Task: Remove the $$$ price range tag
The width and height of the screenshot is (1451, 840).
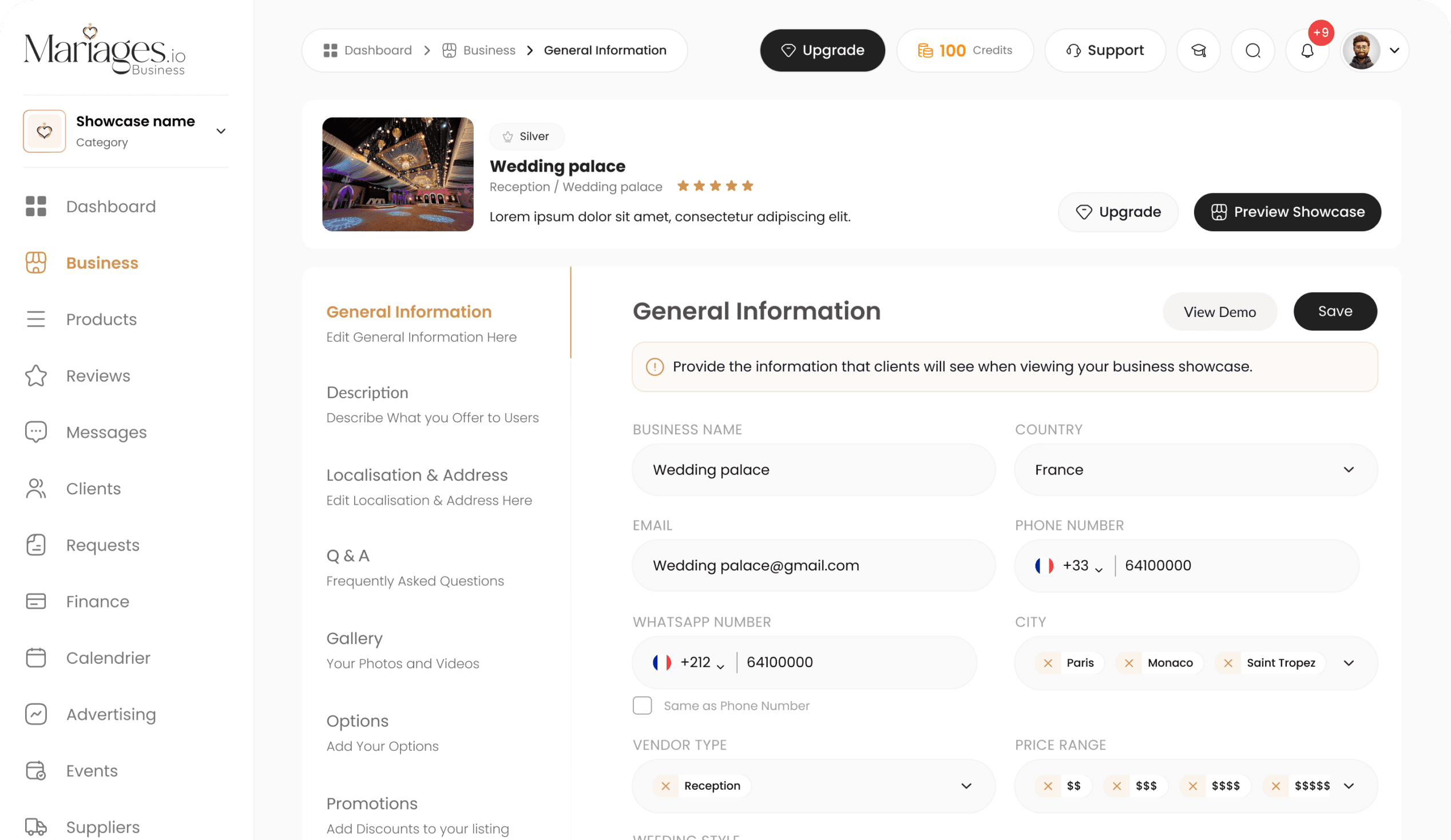Action: (1117, 786)
